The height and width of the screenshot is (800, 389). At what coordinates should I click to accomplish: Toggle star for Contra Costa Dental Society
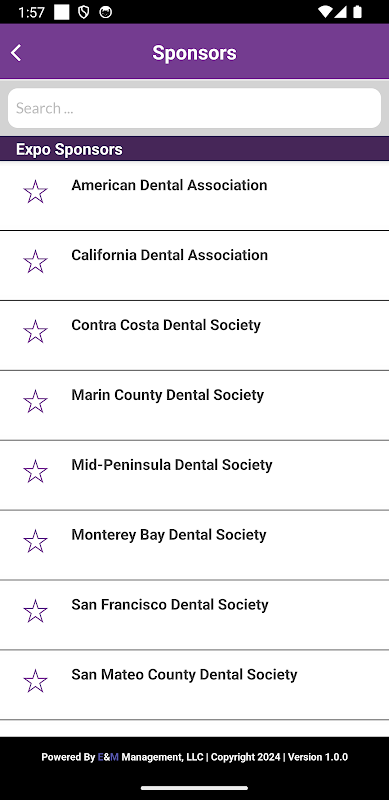35,332
